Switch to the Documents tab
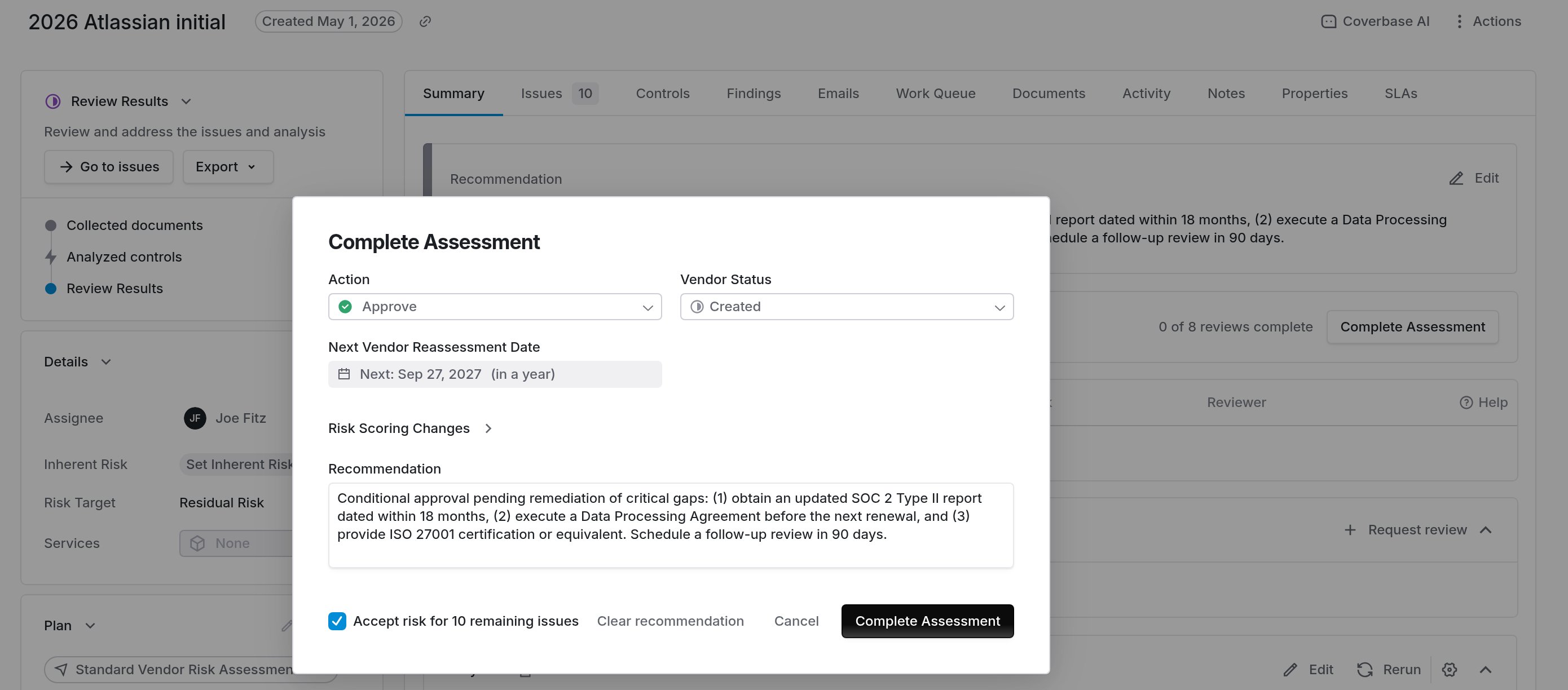 click(x=1048, y=94)
